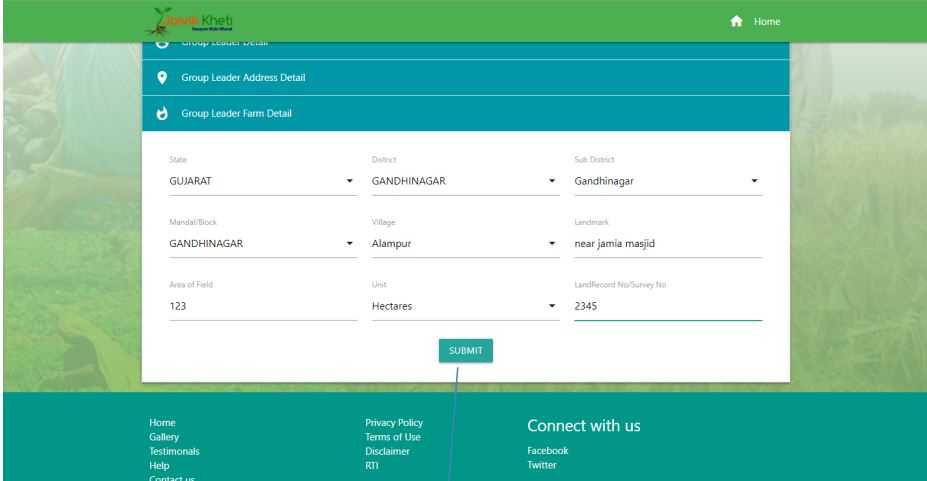Focus the LandRecord No/Survey No field
This screenshot has width=927, height=481.
click(667, 307)
